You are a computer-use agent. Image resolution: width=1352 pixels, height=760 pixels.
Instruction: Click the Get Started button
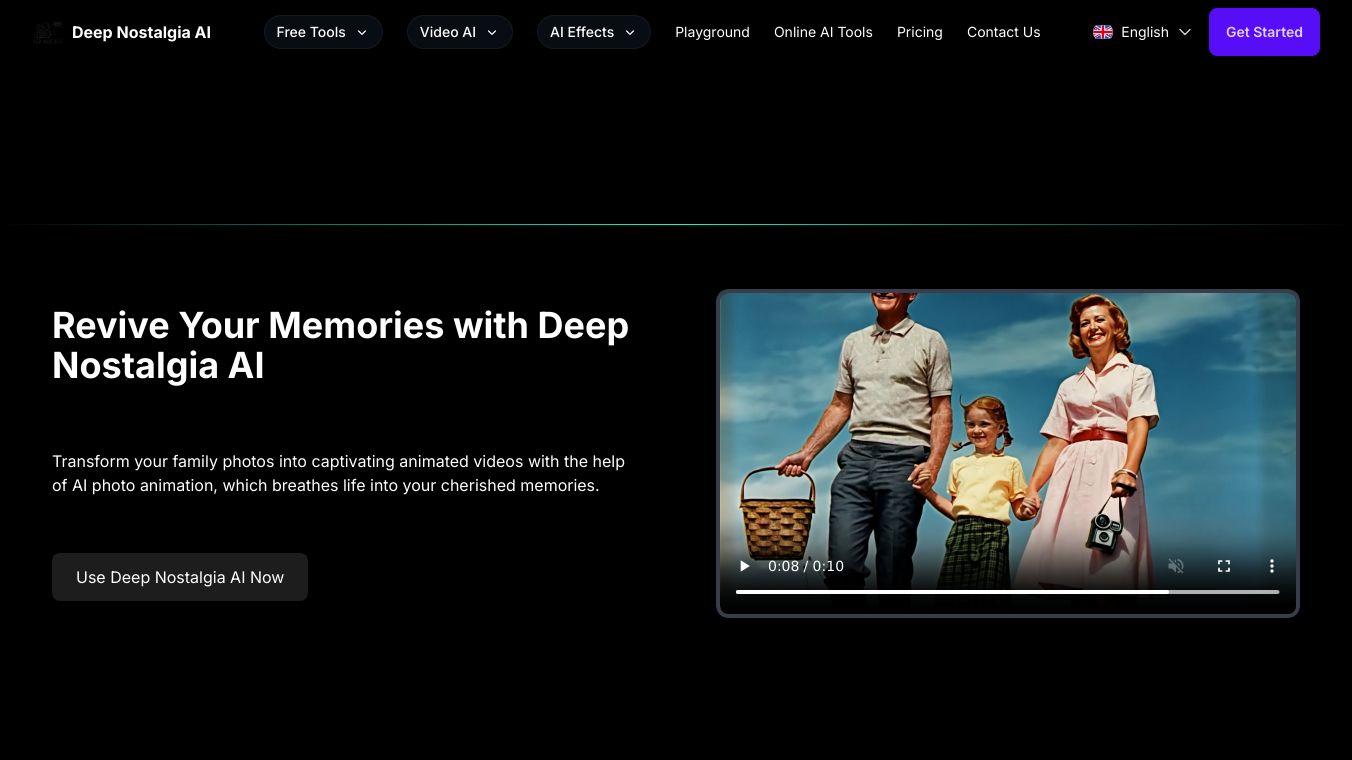click(x=1264, y=32)
